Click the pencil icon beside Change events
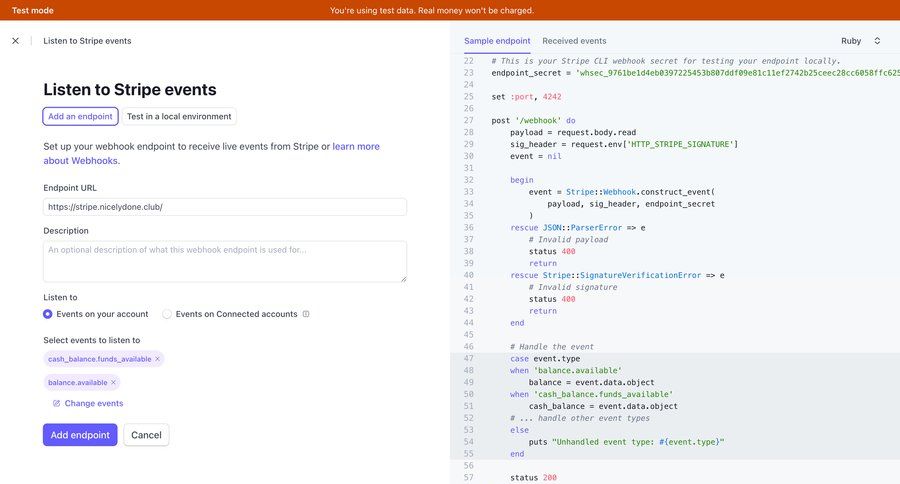This screenshot has width=900, height=484. click(x=56, y=404)
